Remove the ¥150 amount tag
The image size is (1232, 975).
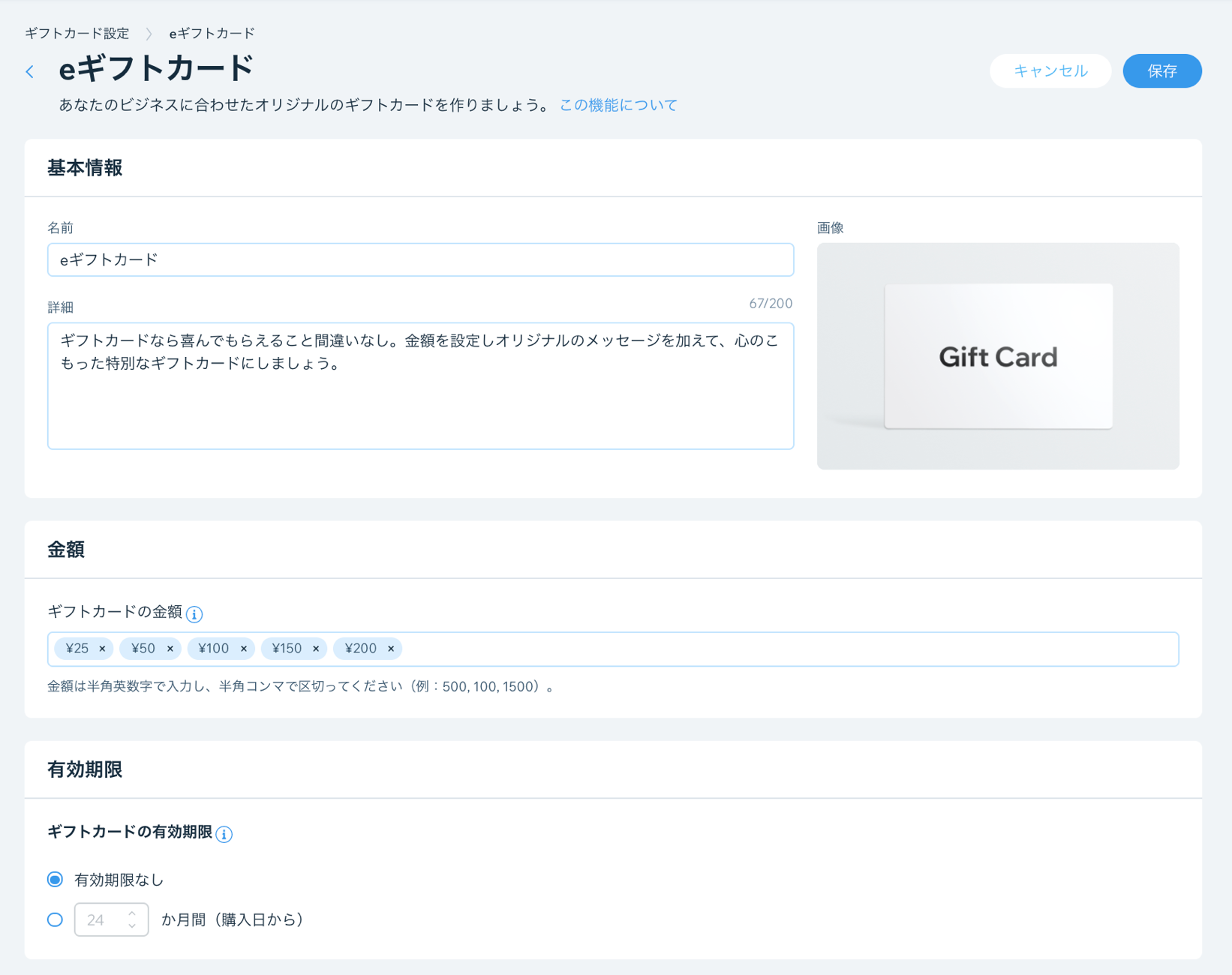pyautogui.click(x=316, y=649)
